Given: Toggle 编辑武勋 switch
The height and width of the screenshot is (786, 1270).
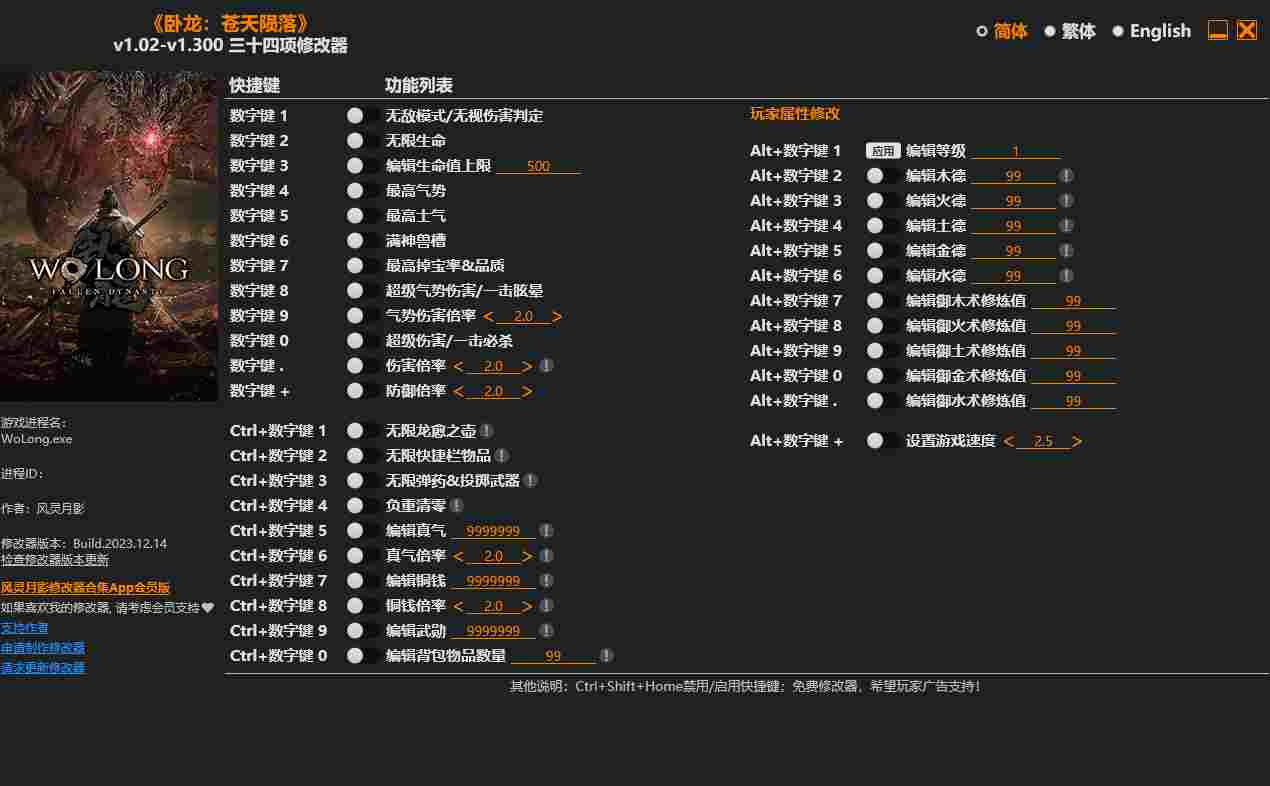Looking at the screenshot, I should pyautogui.click(x=362, y=631).
